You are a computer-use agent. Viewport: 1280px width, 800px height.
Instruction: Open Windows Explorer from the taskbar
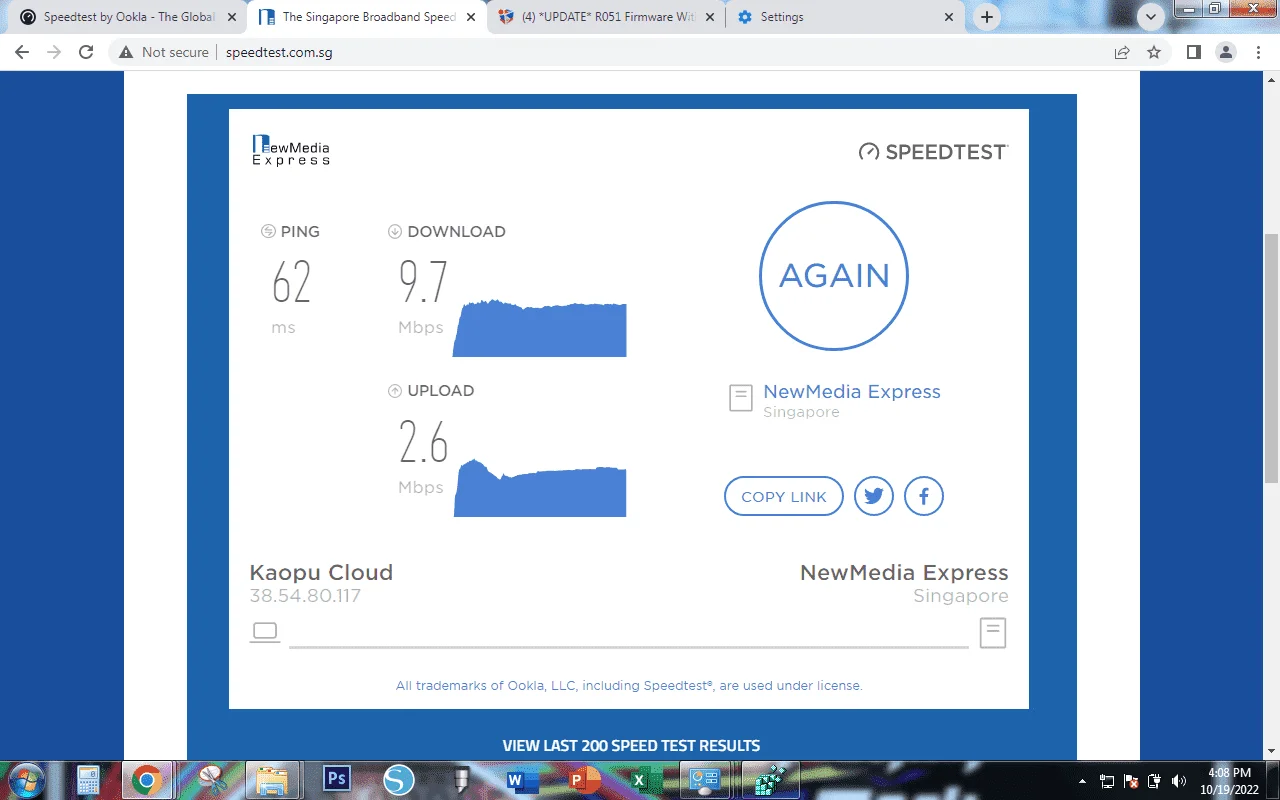click(273, 780)
